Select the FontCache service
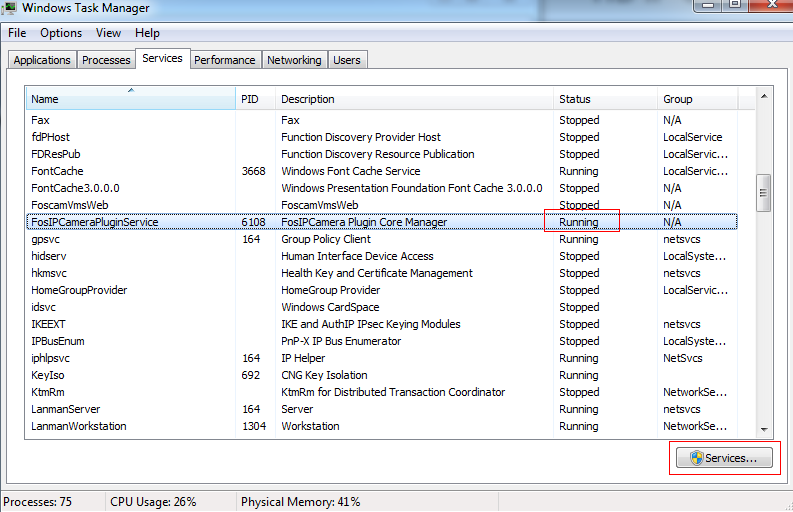This screenshot has width=793, height=512. [57, 171]
